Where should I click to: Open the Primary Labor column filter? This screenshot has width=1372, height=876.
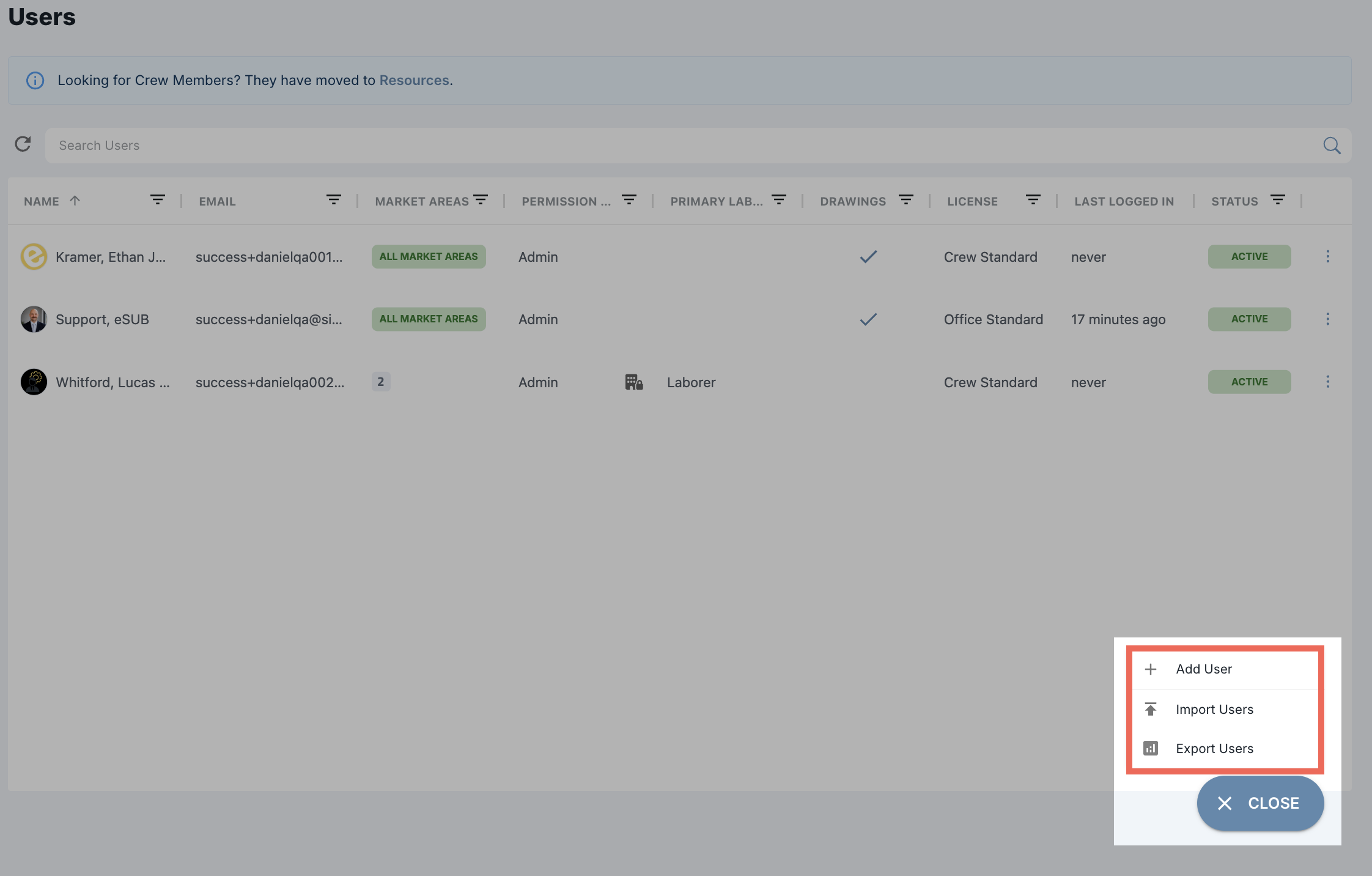pos(778,200)
